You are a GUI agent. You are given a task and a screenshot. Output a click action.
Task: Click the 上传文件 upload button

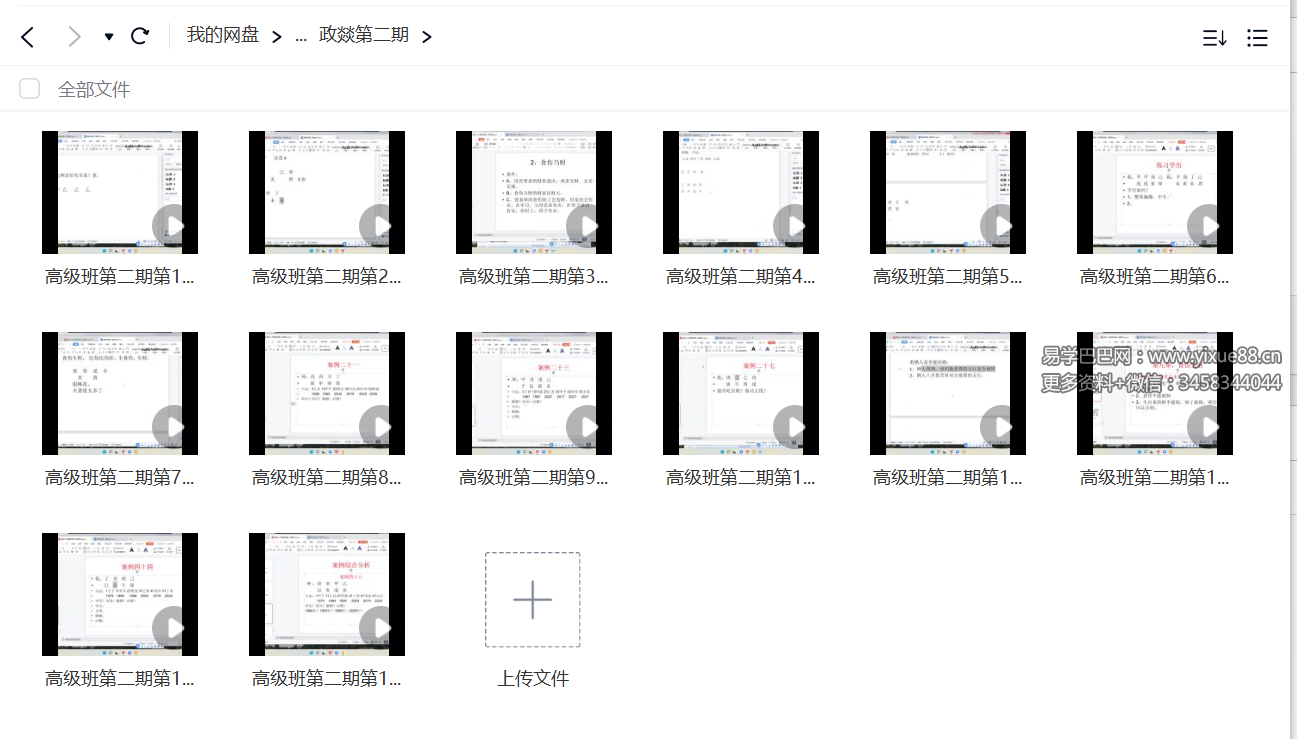pyautogui.click(x=533, y=598)
